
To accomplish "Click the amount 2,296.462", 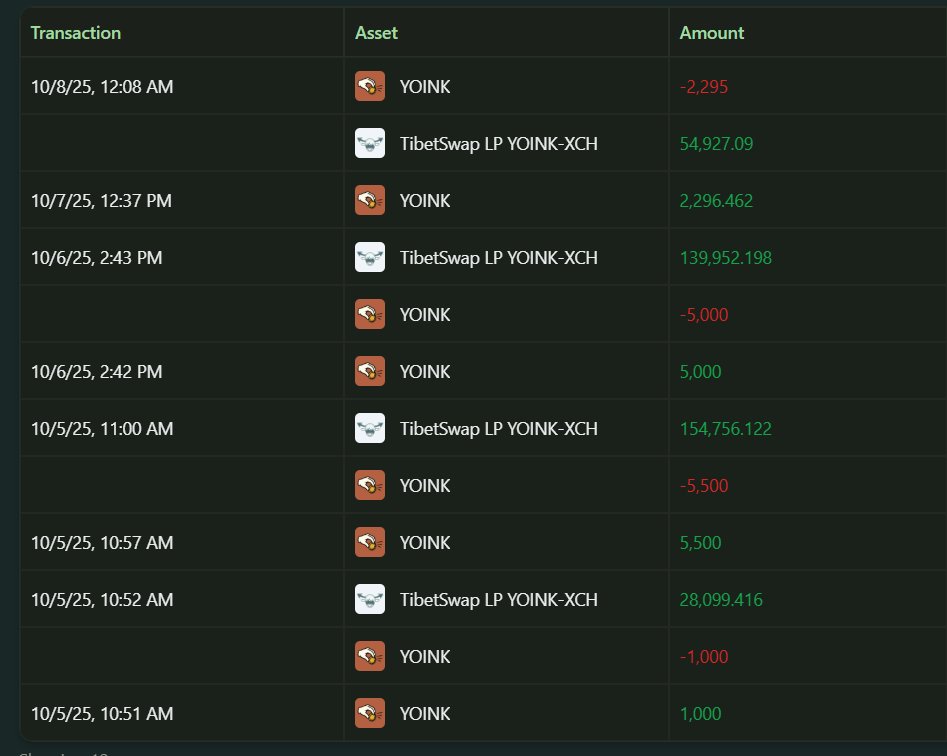I will coord(716,200).
